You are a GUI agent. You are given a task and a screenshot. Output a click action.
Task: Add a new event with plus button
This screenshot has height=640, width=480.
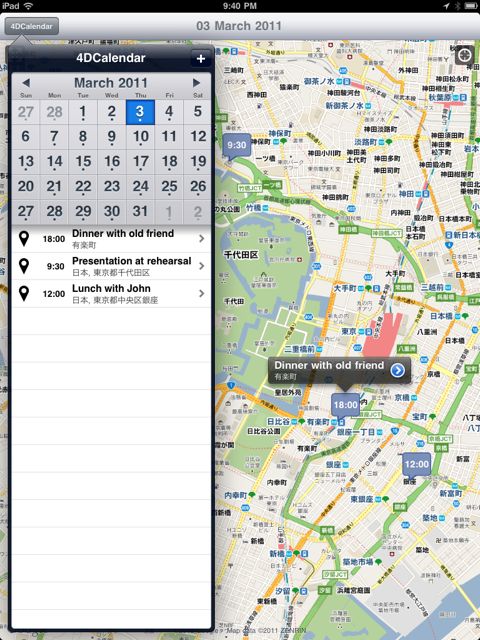[x=200, y=59]
